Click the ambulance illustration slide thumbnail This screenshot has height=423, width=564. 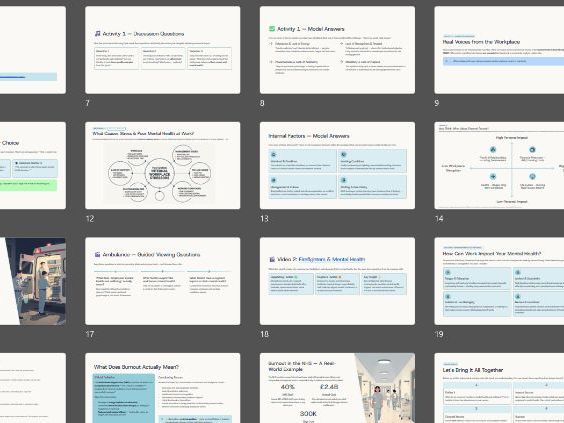click(x=33, y=281)
